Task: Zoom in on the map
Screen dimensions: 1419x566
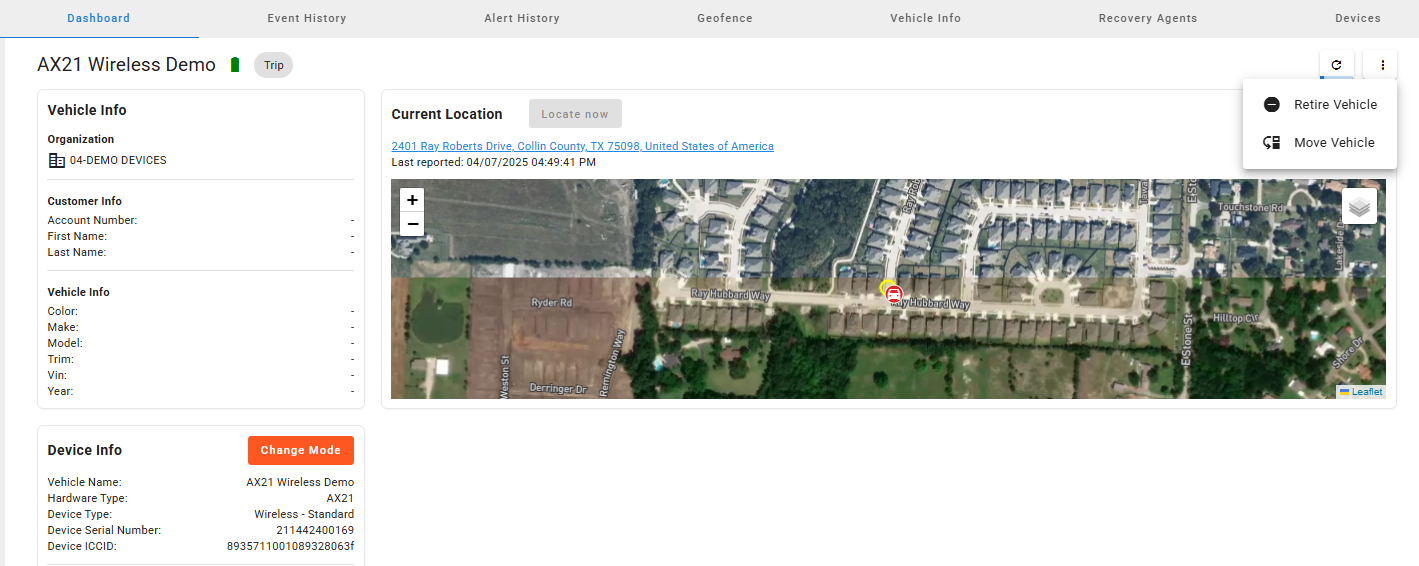Action: pyautogui.click(x=412, y=200)
